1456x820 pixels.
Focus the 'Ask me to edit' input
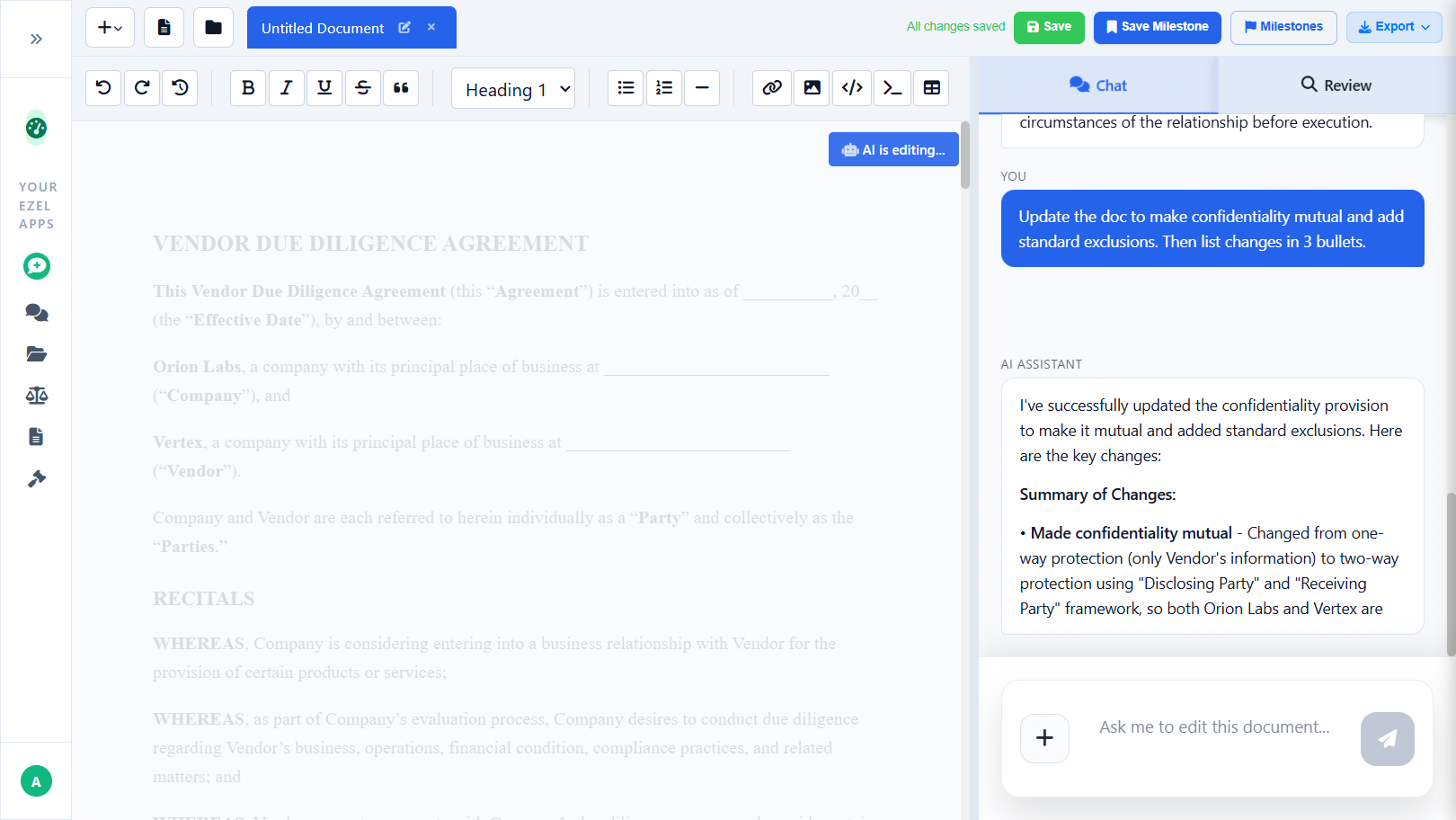[x=1214, y=727]
